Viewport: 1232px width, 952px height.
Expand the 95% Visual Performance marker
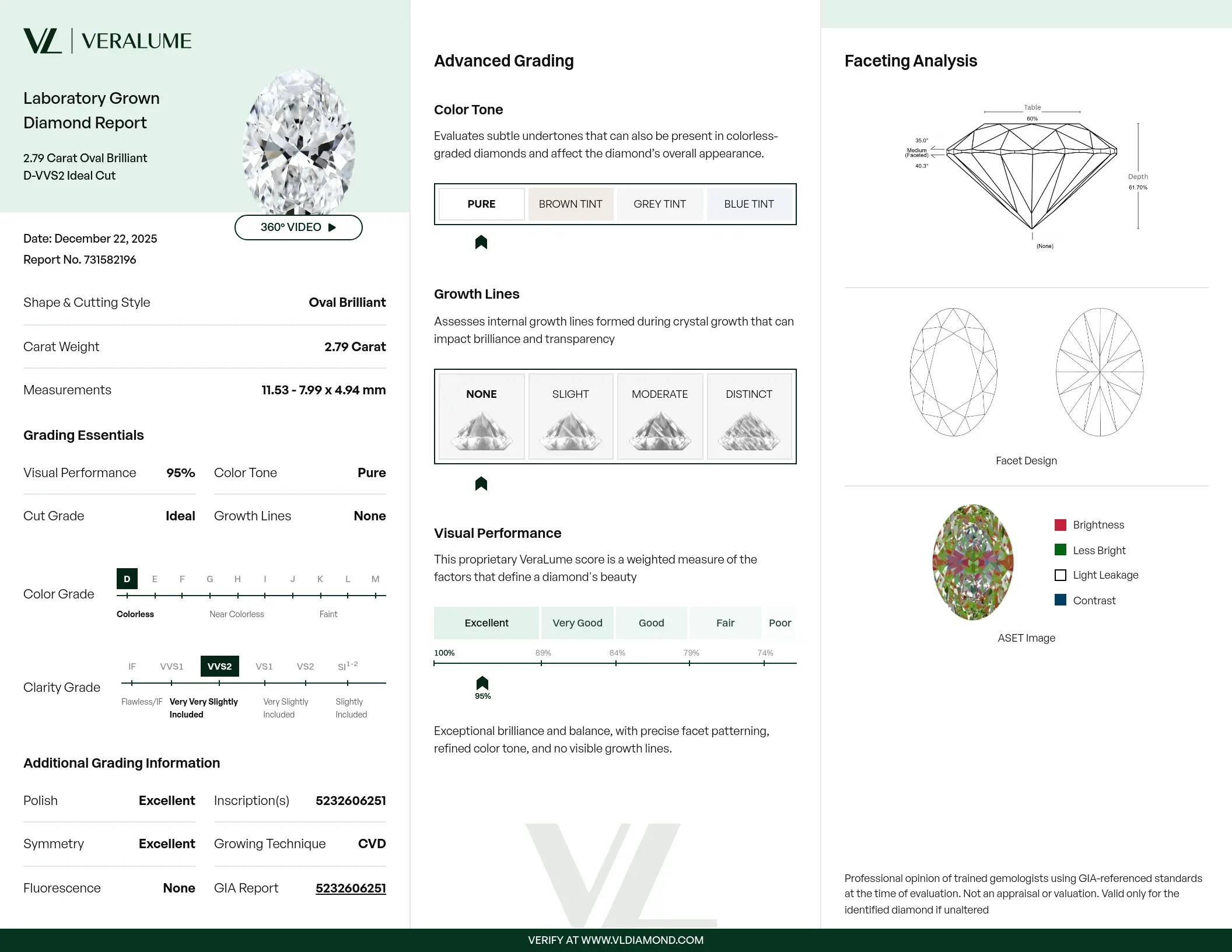click(482, 682)
